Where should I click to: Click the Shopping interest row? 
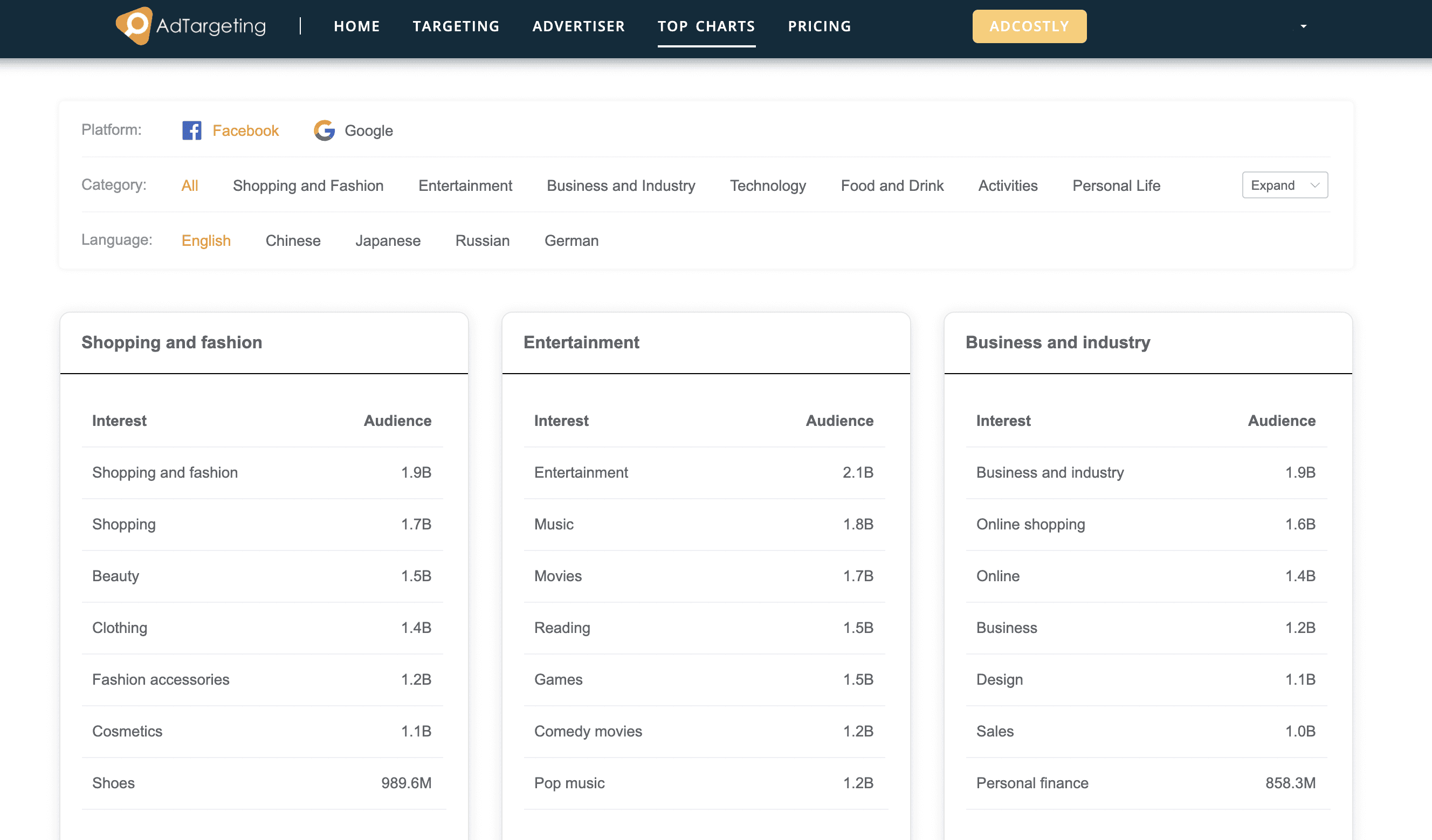pyautogui.click(x=263, y=524)
